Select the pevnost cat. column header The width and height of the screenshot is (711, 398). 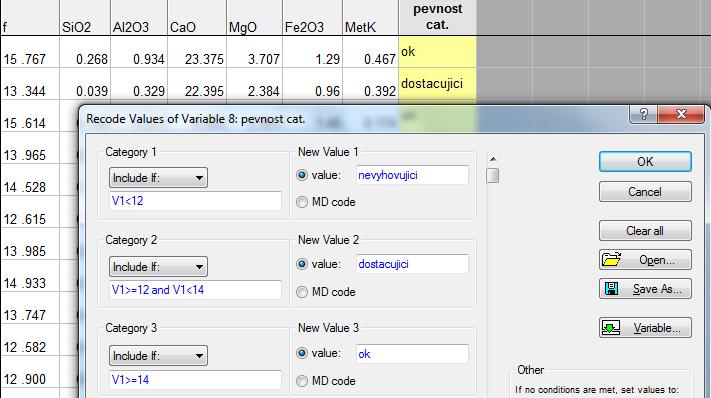[x=437, y=17]
